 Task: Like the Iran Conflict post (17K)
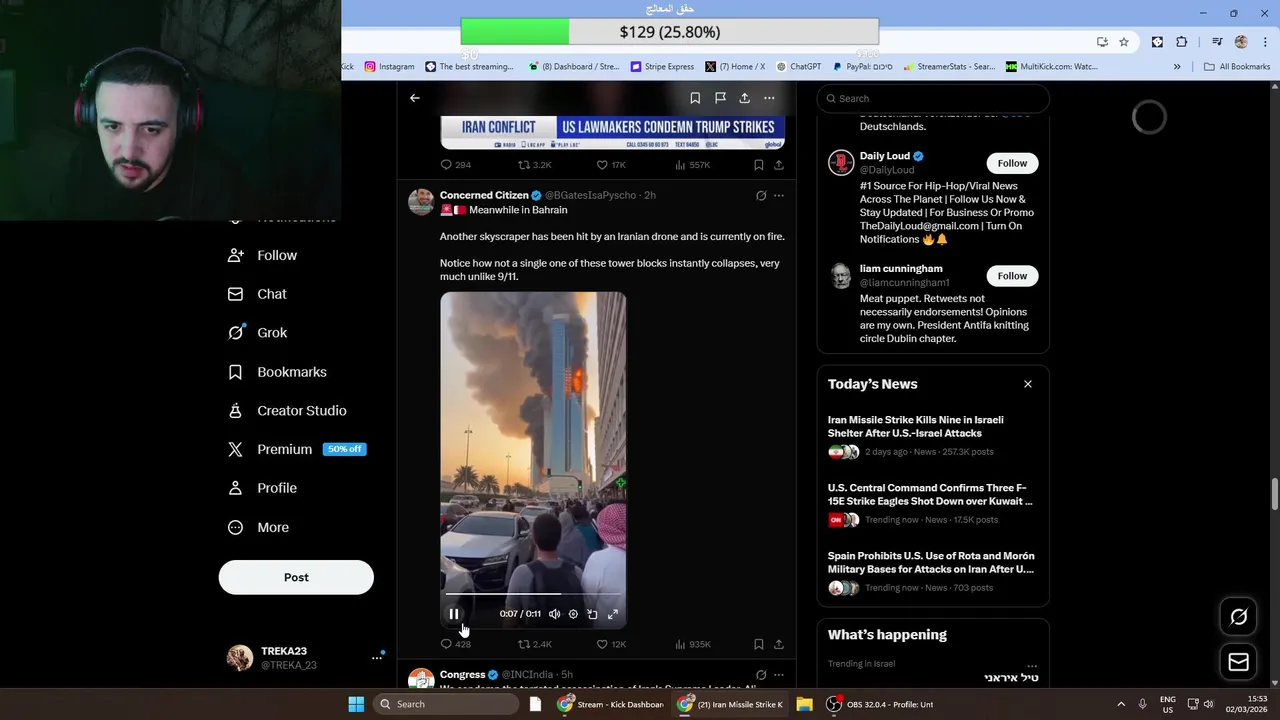[x=611, y=165]
